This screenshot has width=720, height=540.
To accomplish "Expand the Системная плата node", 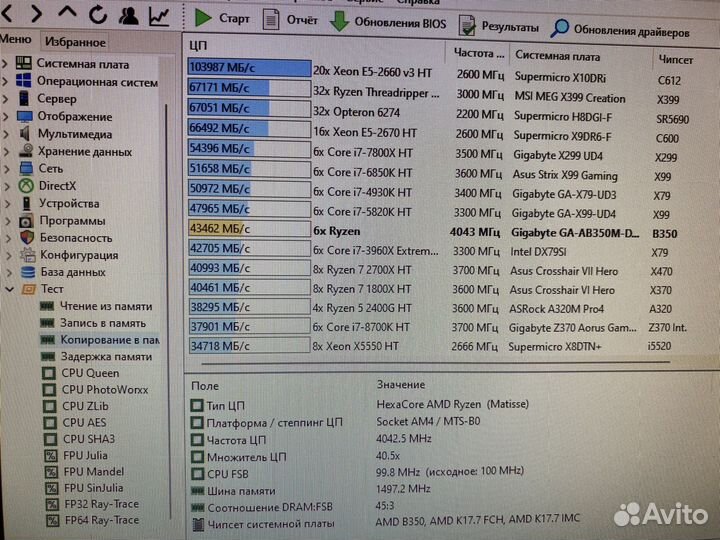I will pyautogui.click(x=6, y=63).
